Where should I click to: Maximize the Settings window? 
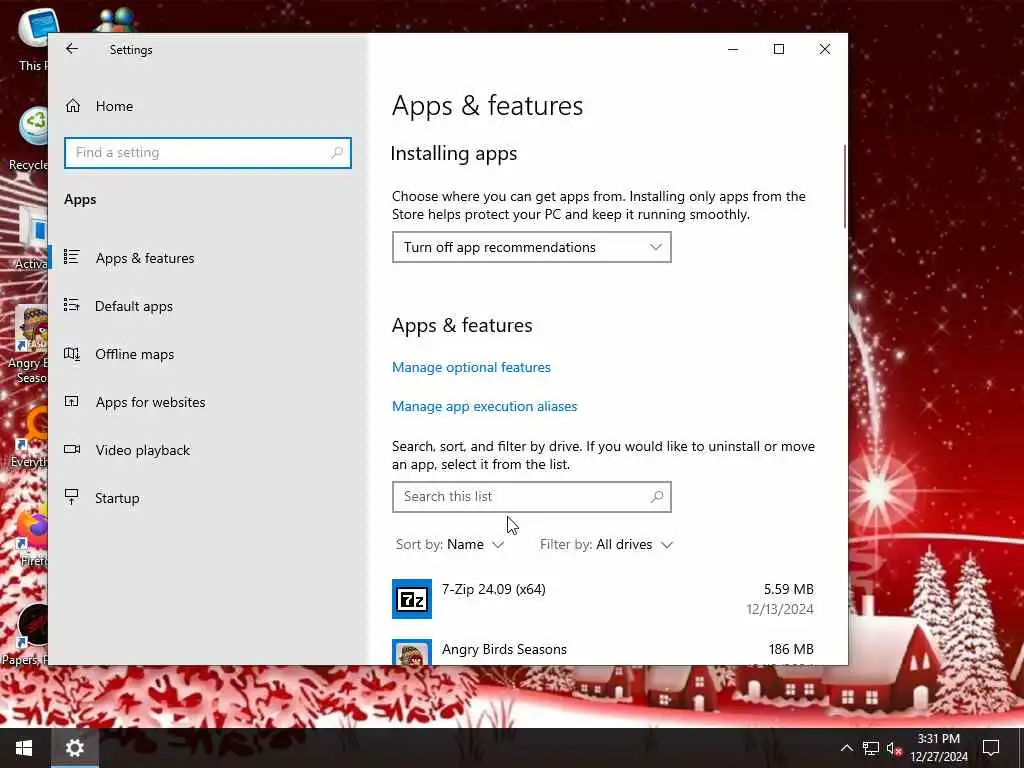pyautogui.click(x=778, y=49)
